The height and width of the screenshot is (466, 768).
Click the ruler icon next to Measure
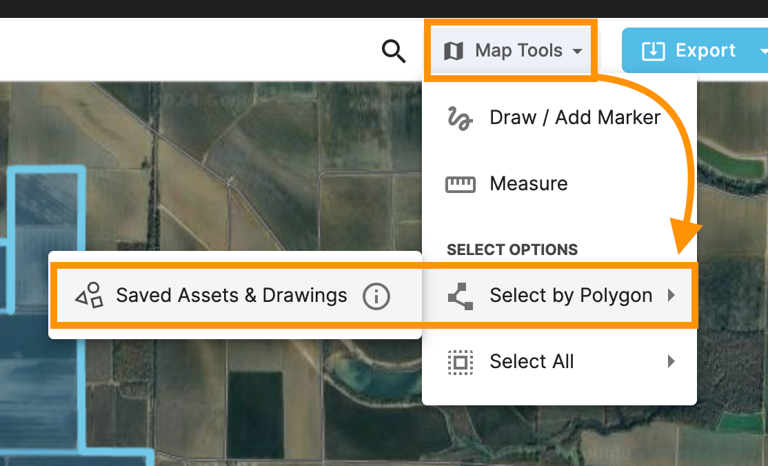[x=460, y=184]
